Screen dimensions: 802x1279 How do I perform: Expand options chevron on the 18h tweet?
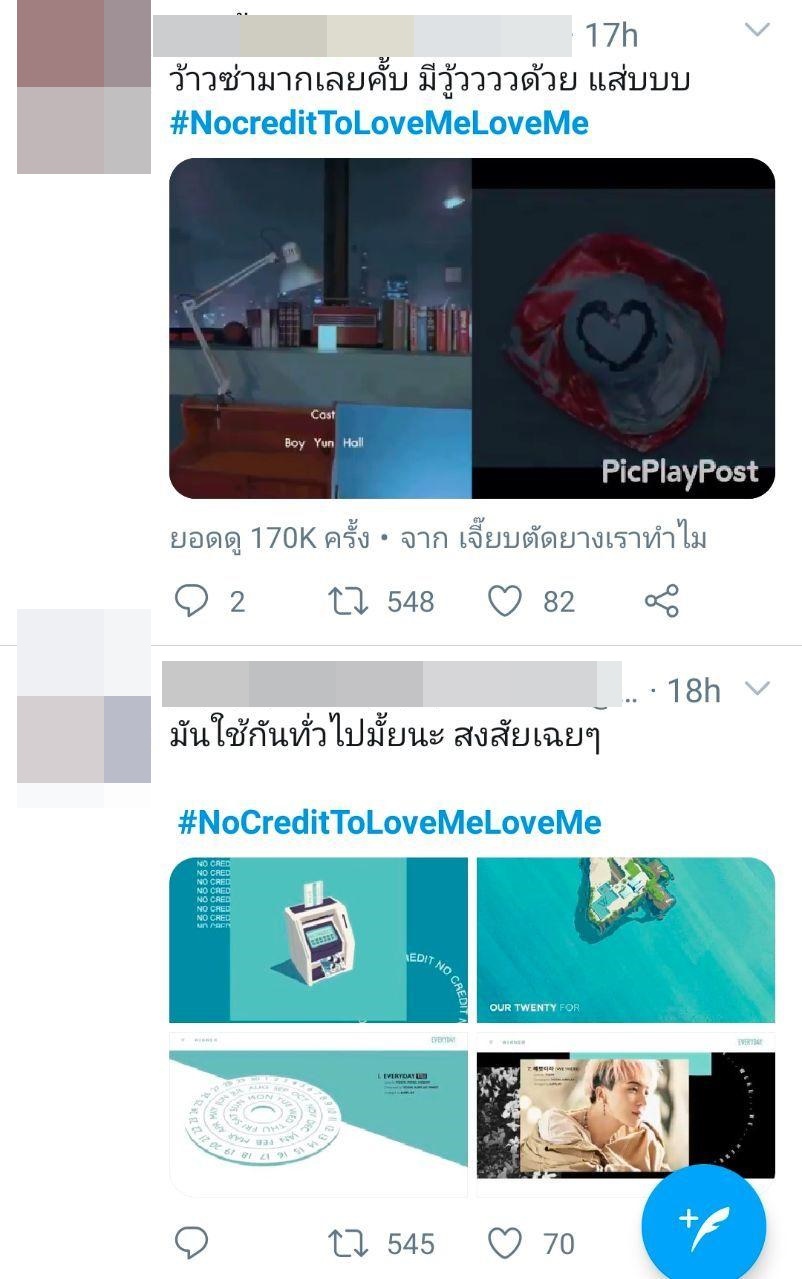click(x=758, y=688)
